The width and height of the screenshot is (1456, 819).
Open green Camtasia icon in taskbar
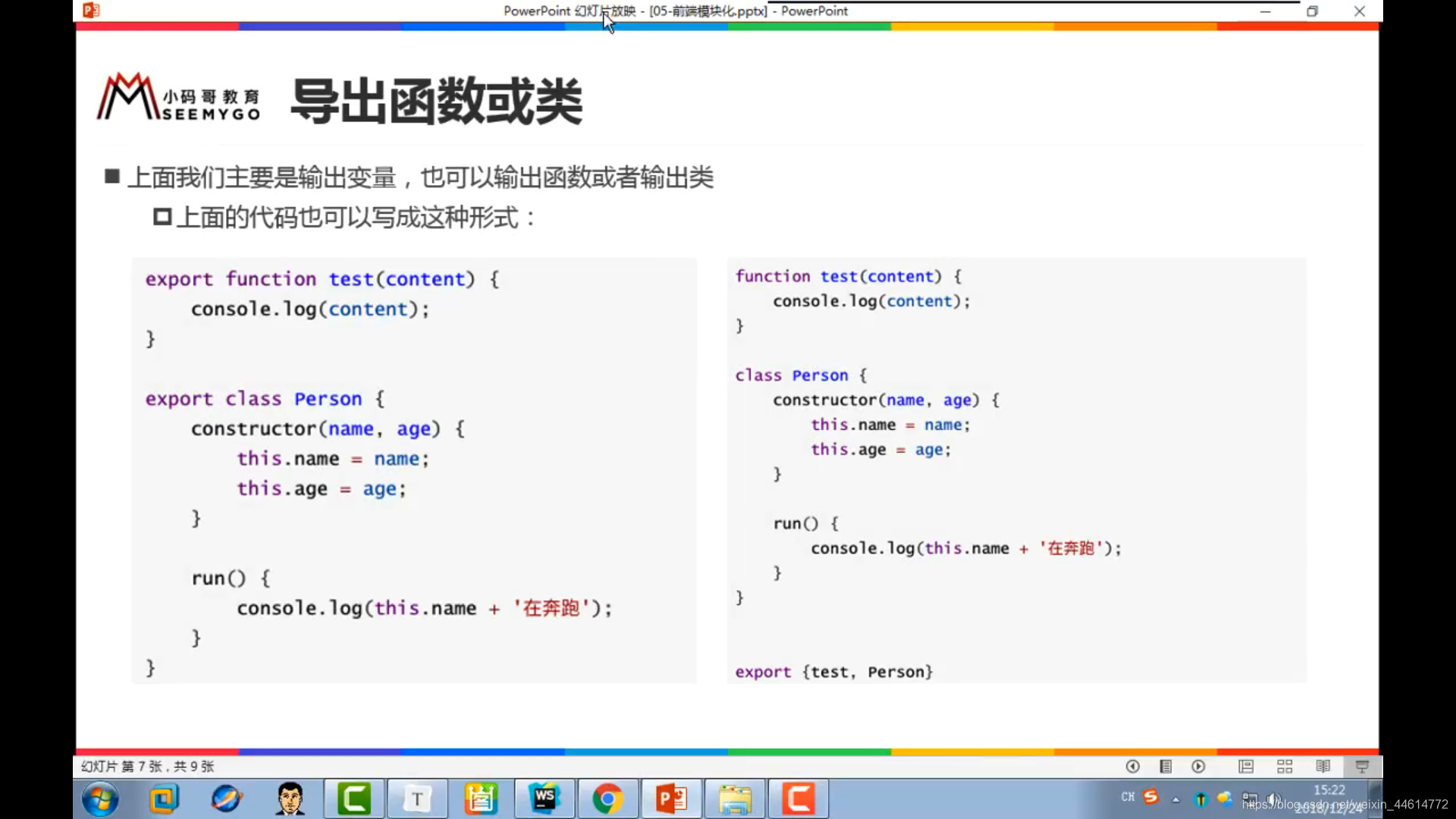(354, 799)
